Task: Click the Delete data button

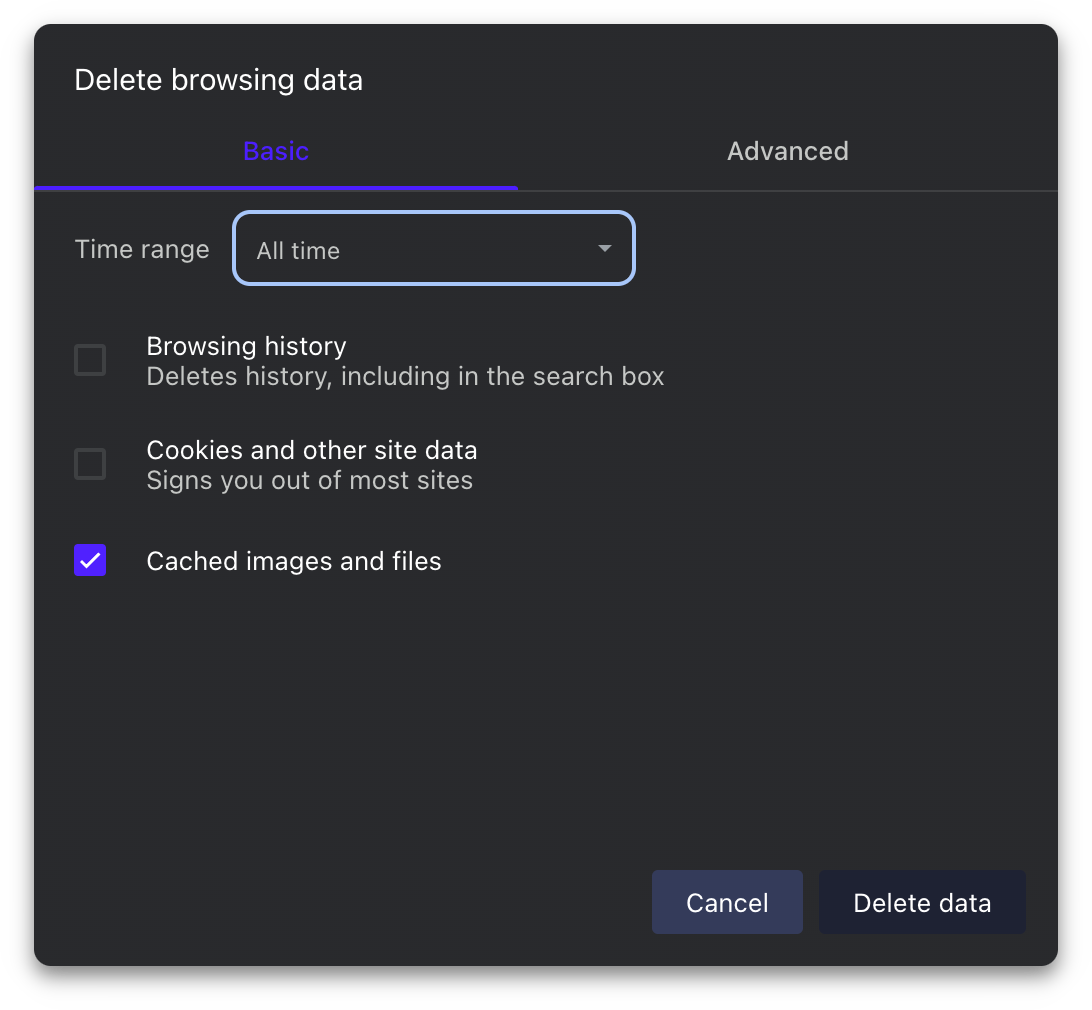Action: tap(921, 902)
